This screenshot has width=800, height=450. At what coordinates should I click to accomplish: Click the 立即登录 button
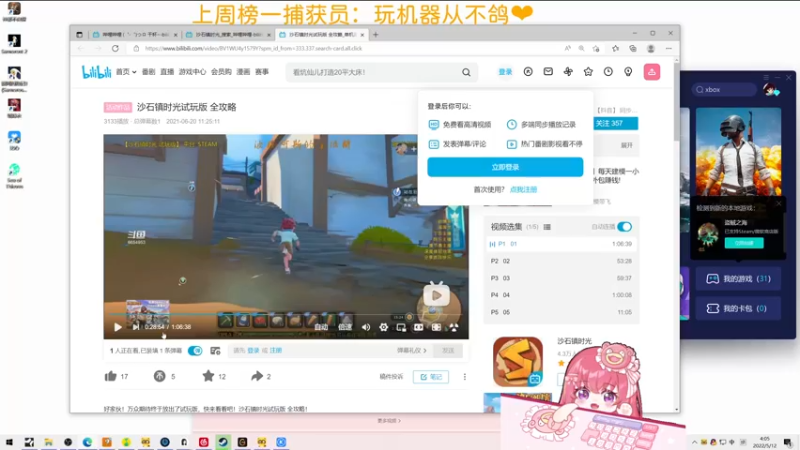point(505,167)
